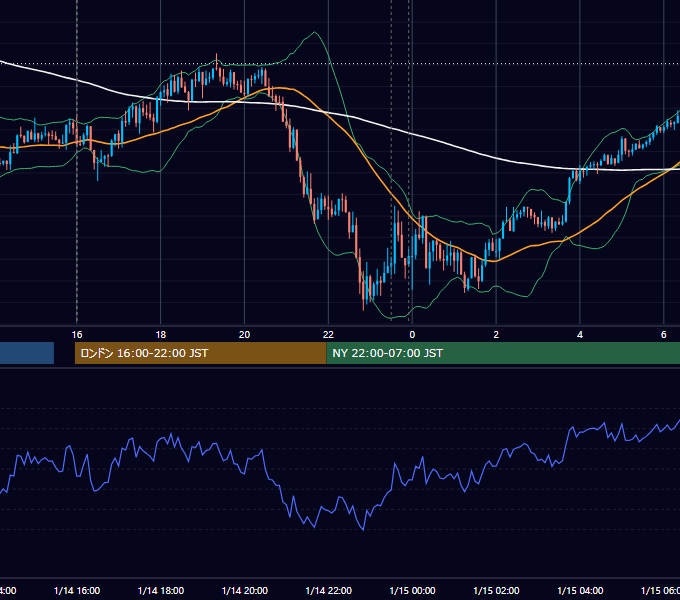This screenshot has width=680, height=600.
Task: Click the 1/15 02:00 time label
Action: [496, 591]
